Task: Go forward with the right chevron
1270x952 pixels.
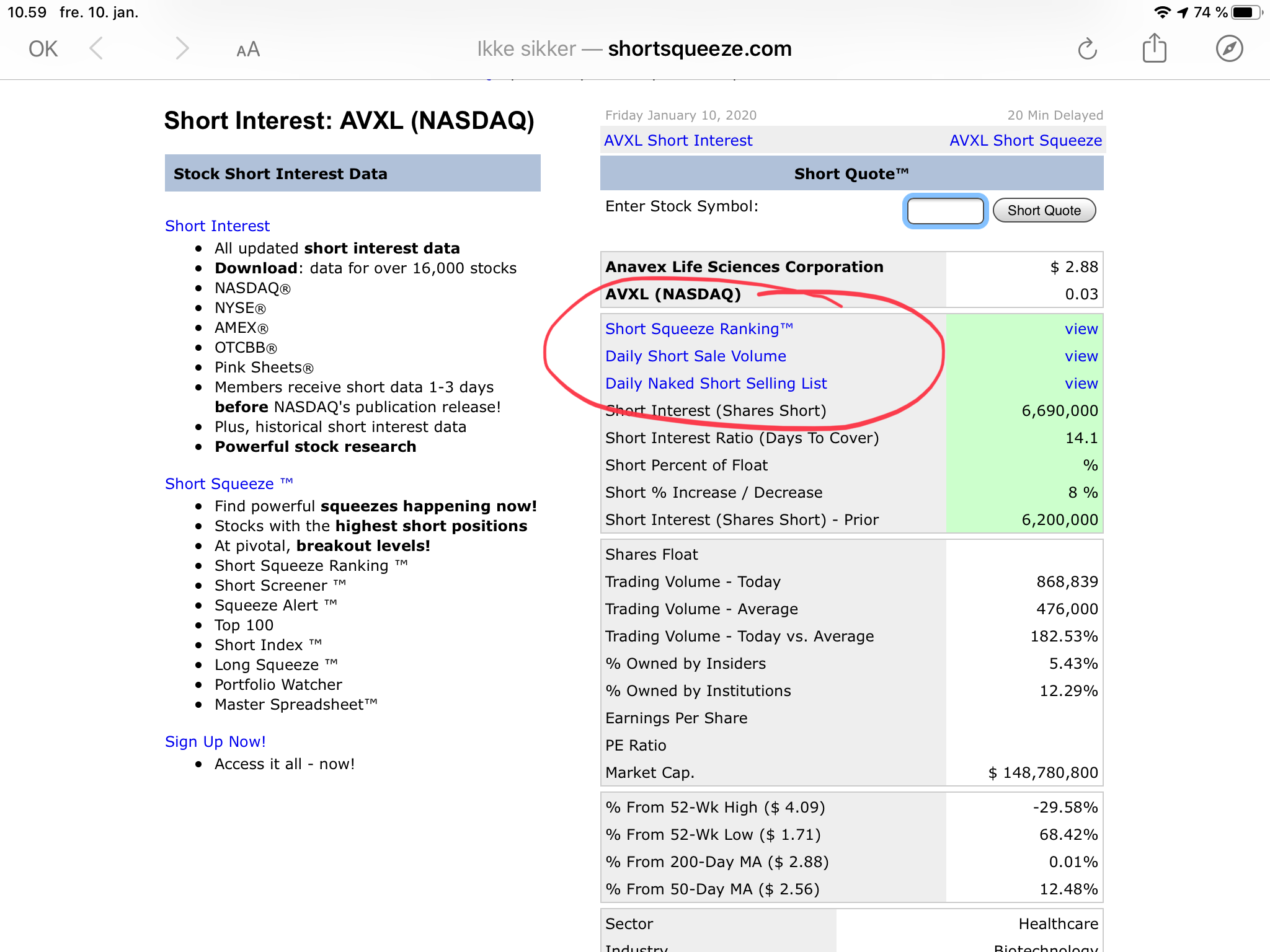Action: point(181,48)
